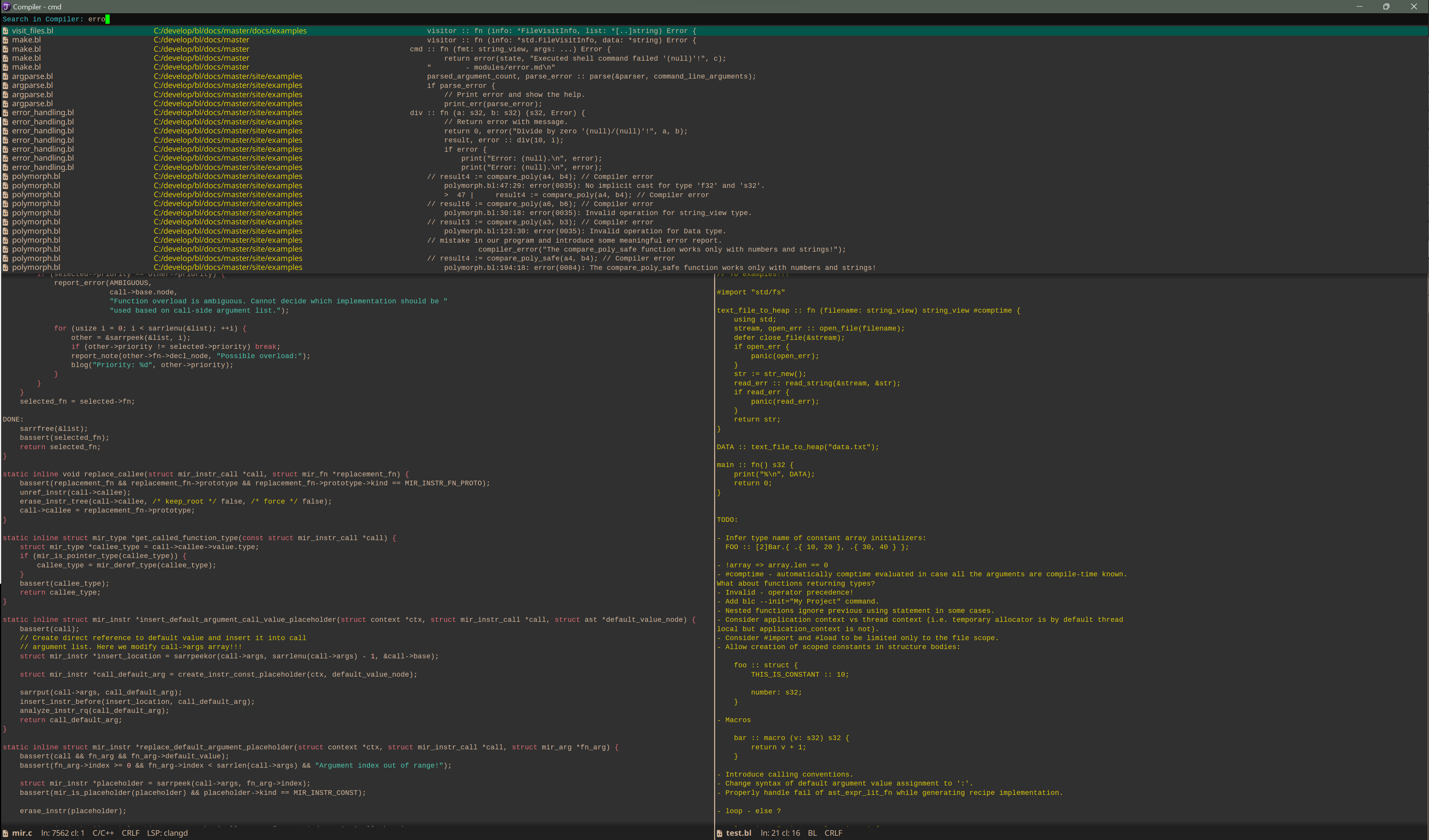Click 'ln: 7562 cl: 1' position indicator
The width and height of the screenshot is (1429, 840).
click(x=62, y=833)
